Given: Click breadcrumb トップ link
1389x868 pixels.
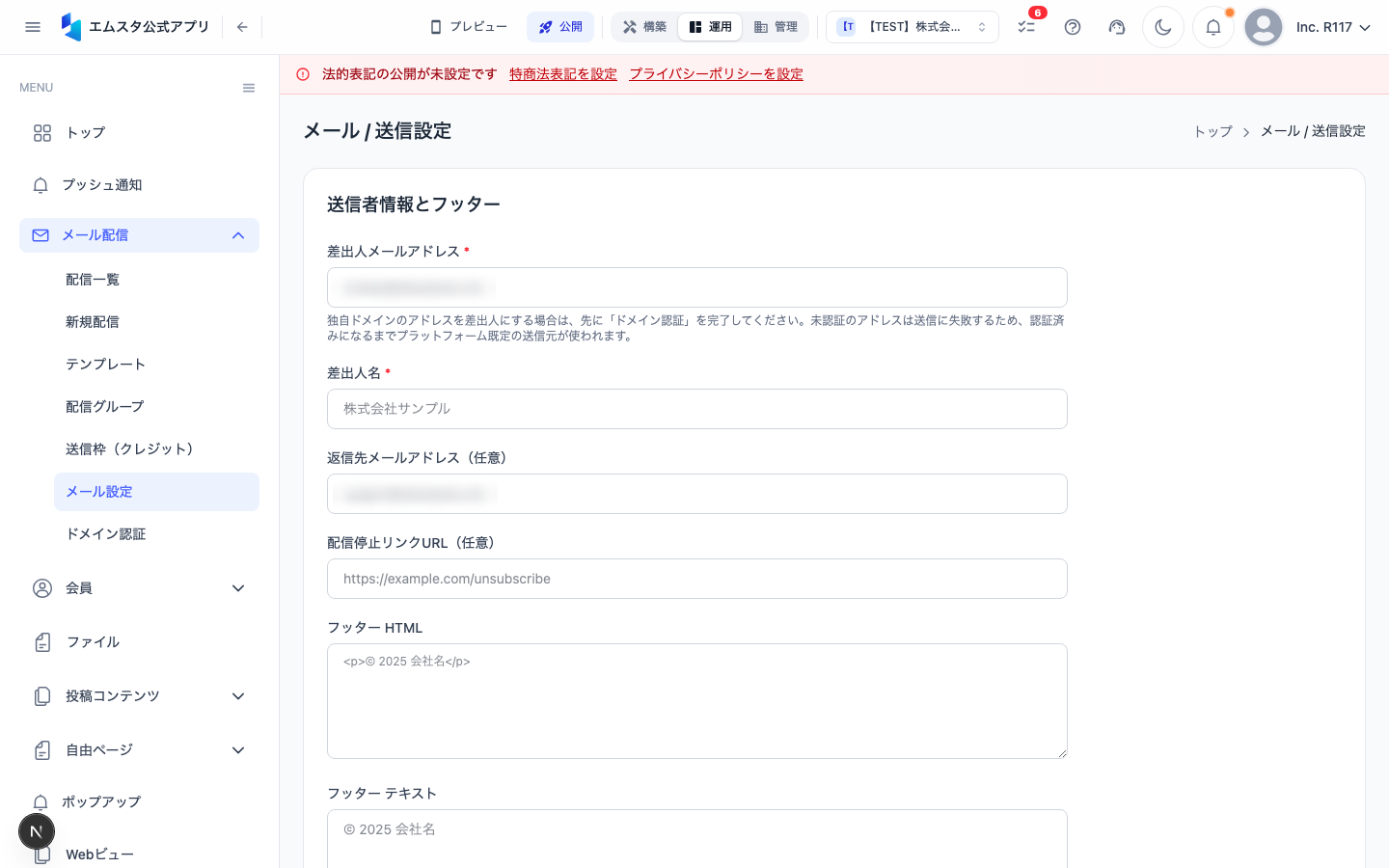Looking at the screenshot, I should pos(1212,131).
